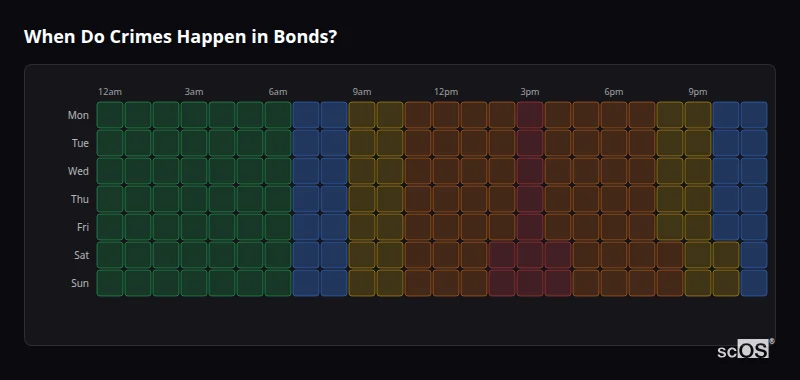This screenshot has width=800, height=380.
Task: Select the Monday 3pm red heatmap cell
Action: coord(530,115)
